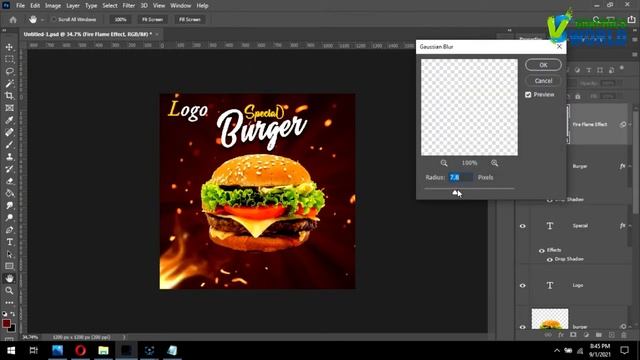640x360 pixels.
Task: Select the History Brush tool
Action: pos(9,169)
